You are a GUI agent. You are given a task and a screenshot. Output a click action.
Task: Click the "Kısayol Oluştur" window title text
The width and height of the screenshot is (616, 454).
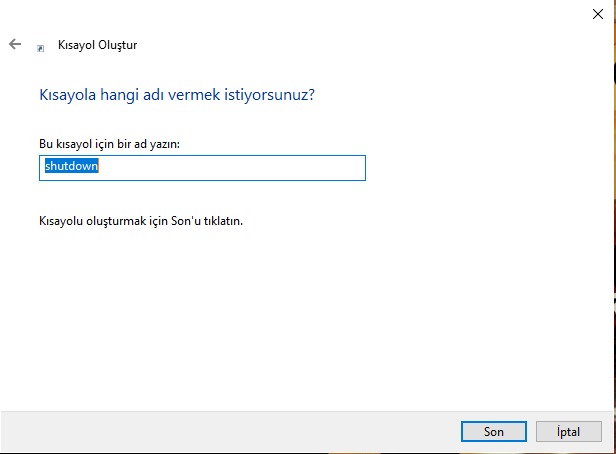pos(97,45)
